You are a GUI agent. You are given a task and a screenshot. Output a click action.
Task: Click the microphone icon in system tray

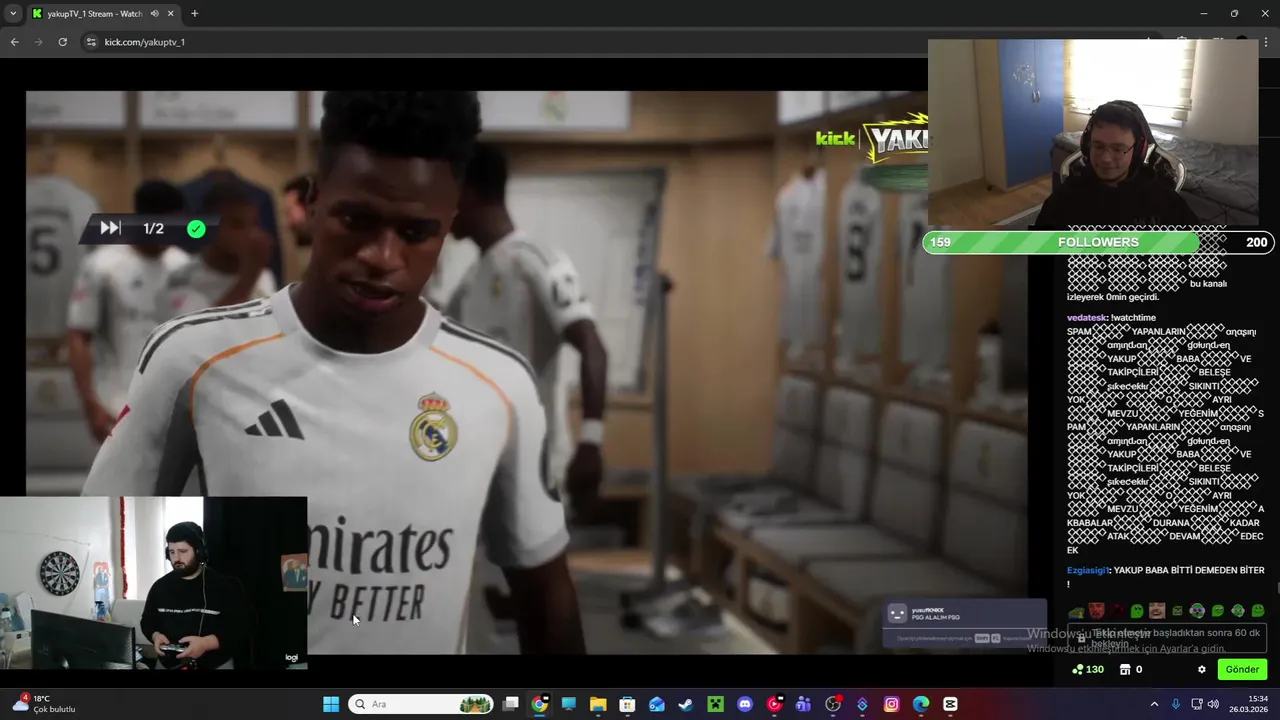pos(1175,704)
